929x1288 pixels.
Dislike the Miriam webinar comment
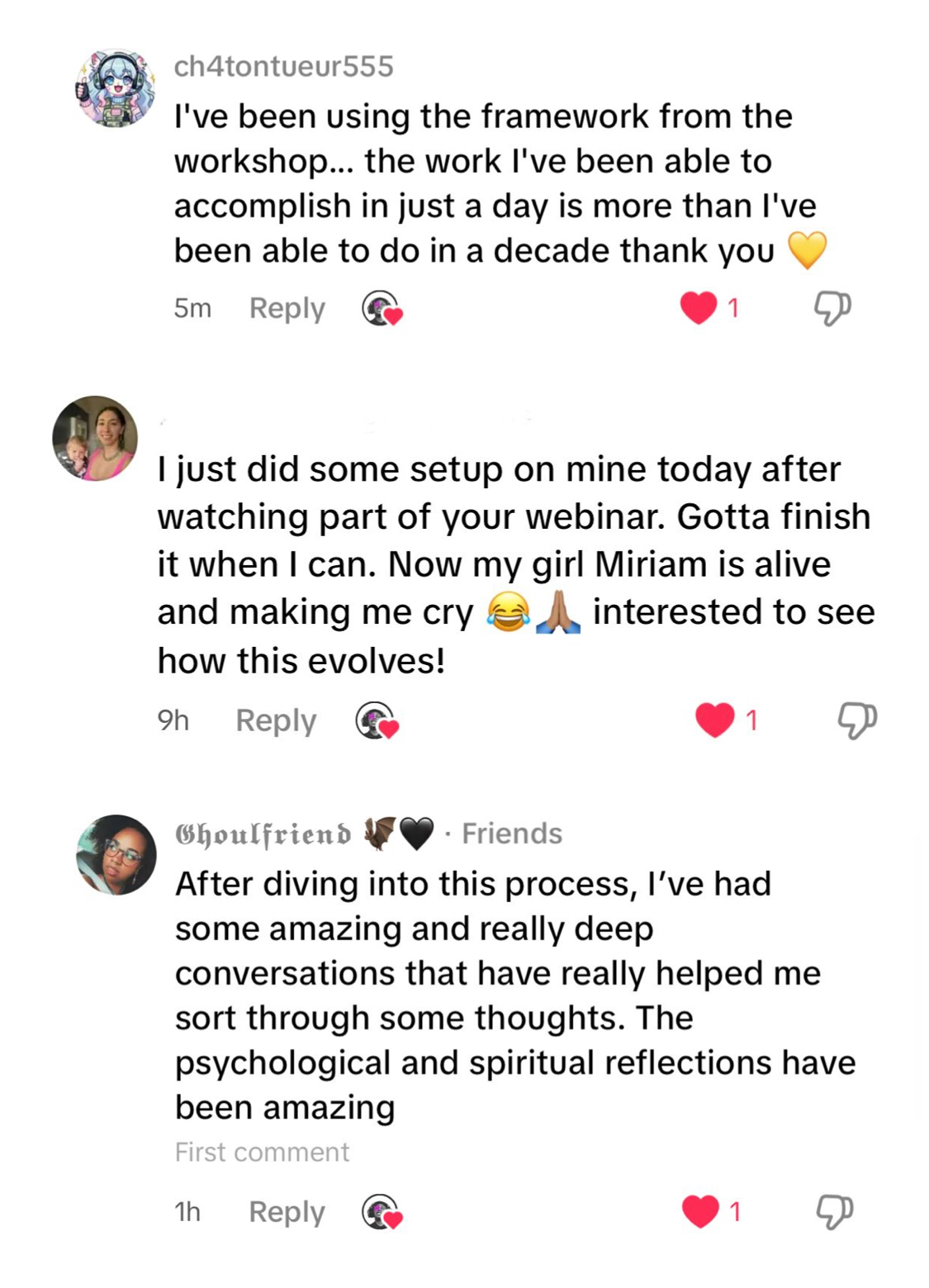856,720
